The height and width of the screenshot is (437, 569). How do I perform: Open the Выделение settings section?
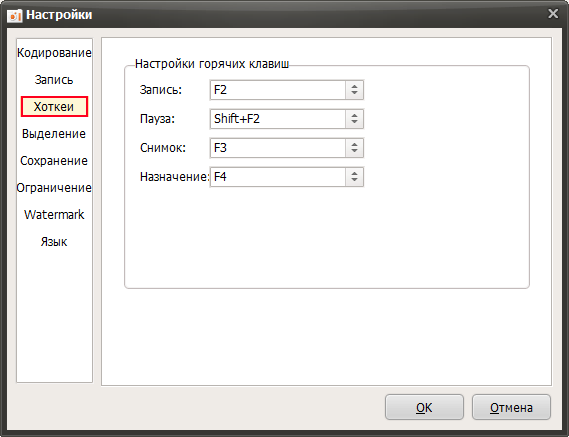[x=54, y=134]
